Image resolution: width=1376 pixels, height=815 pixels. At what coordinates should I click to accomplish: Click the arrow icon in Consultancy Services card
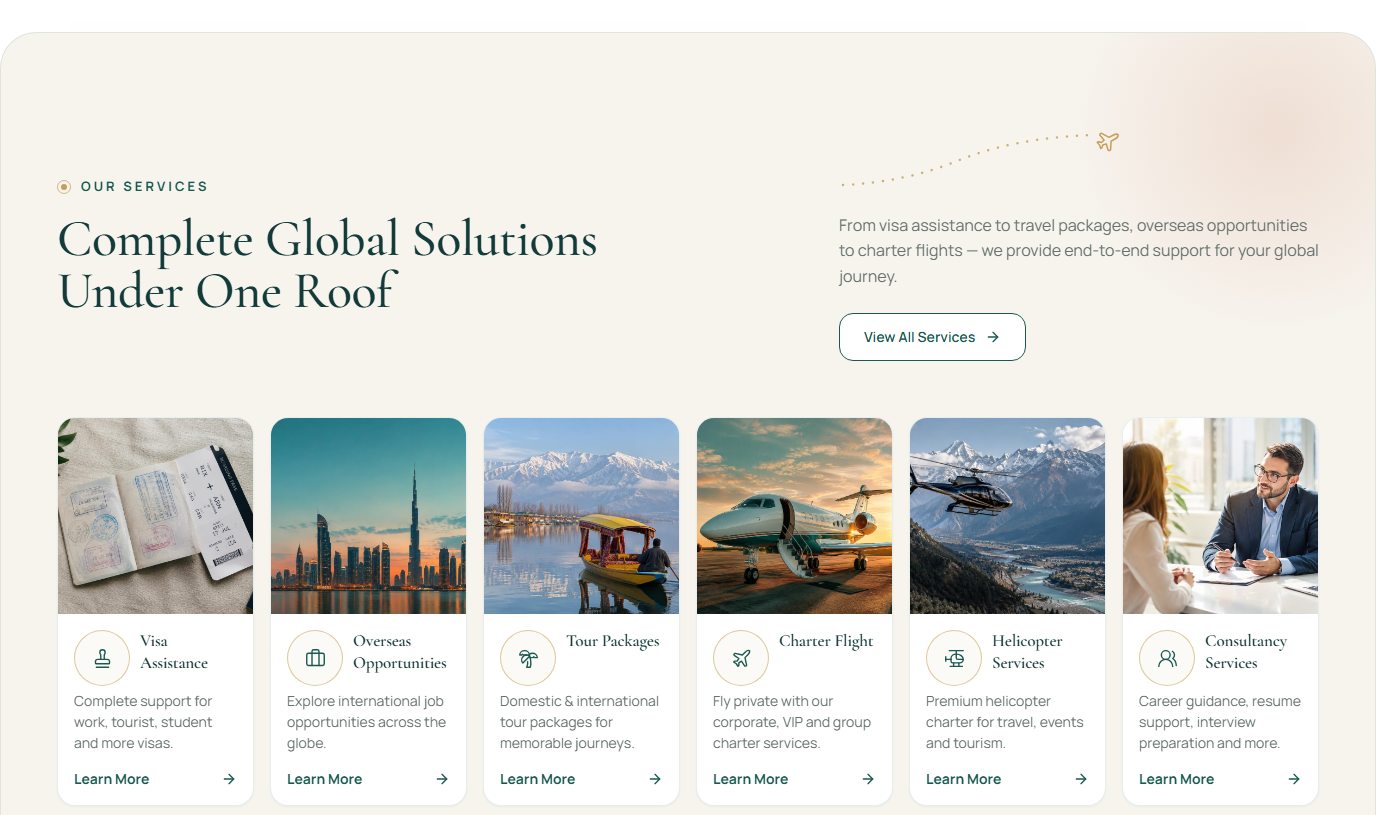[1294, 779]
